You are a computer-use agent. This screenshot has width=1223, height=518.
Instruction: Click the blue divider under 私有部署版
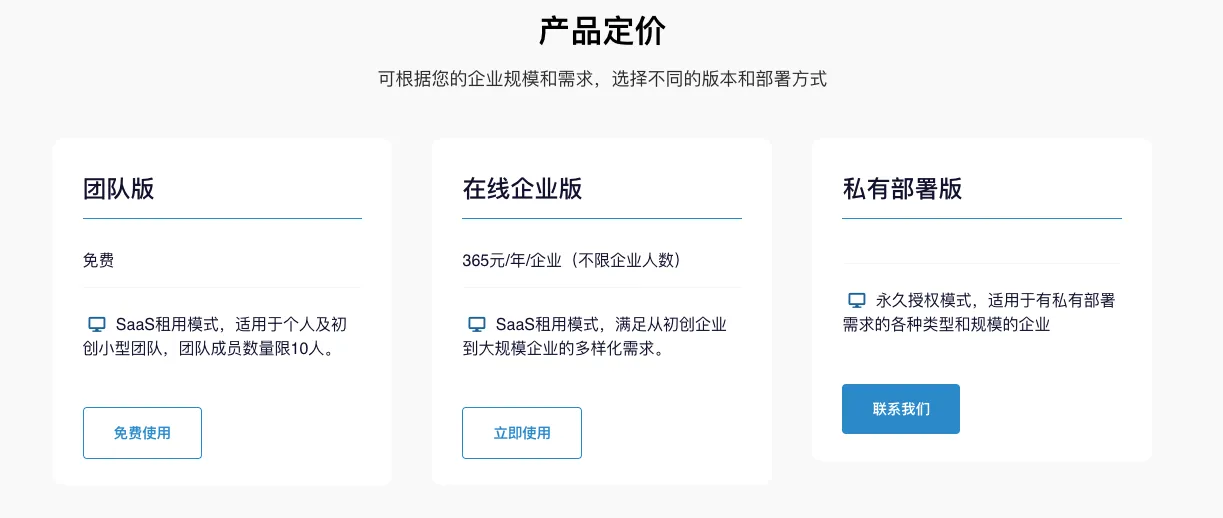pos(982,218)
